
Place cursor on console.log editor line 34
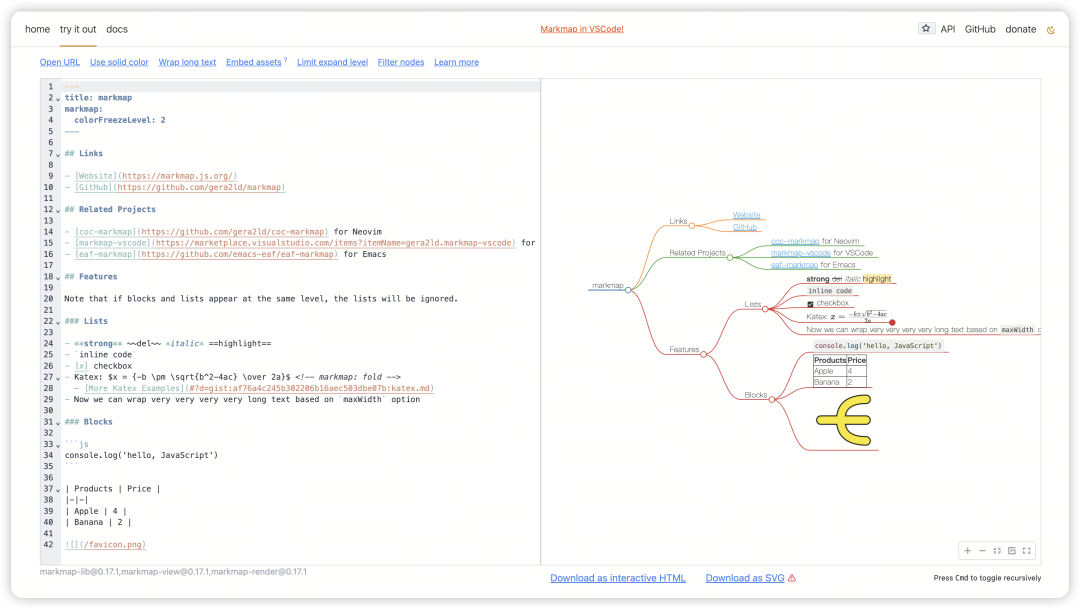pyautogui.click(x=141, y=455)
